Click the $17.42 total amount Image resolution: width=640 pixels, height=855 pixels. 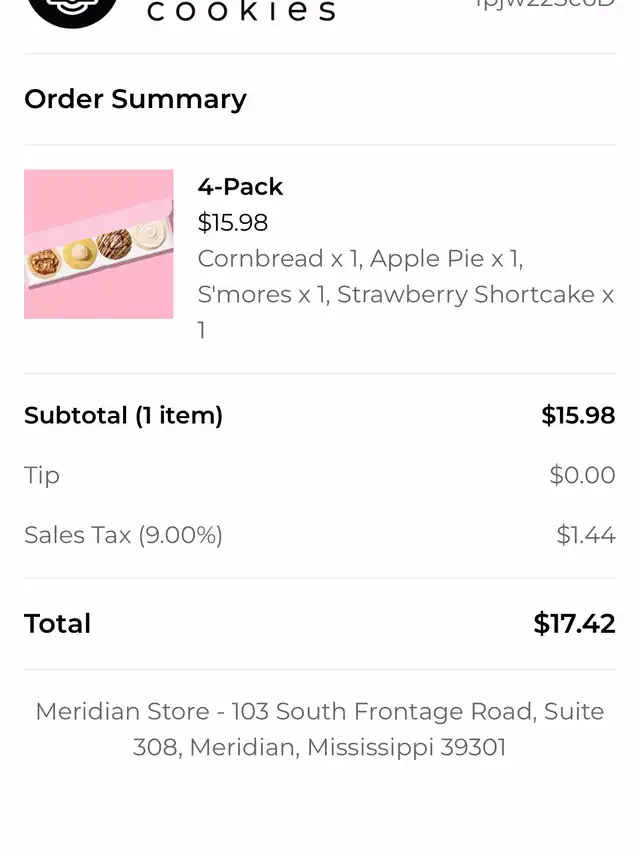[575, 624]
